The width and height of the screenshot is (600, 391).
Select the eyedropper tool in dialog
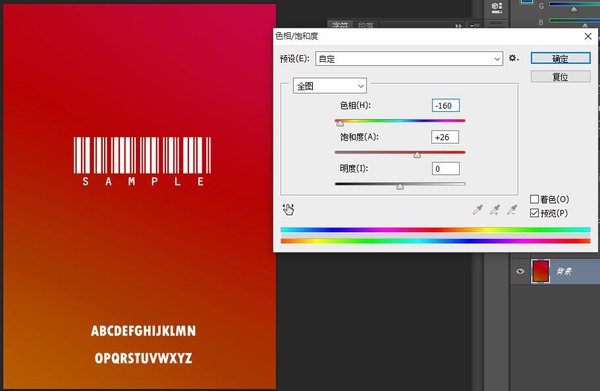tap(478, 209)
